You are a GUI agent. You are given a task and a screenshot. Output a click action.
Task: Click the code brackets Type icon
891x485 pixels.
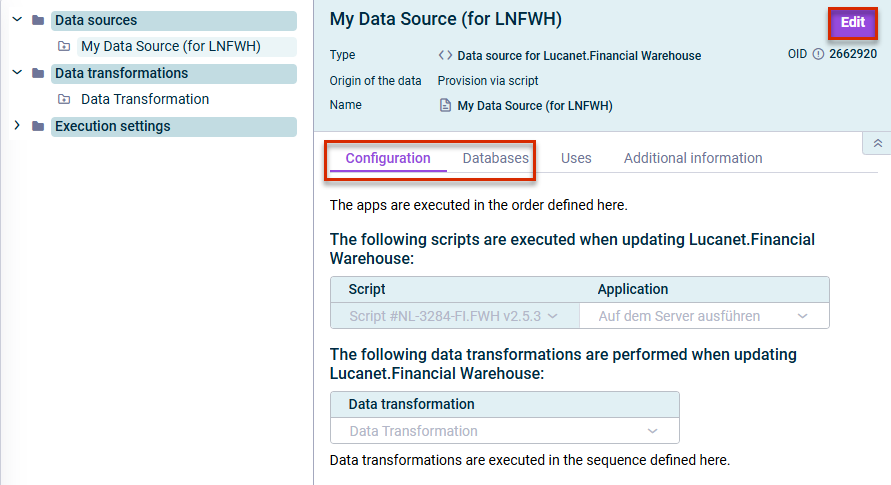point(446,55)
